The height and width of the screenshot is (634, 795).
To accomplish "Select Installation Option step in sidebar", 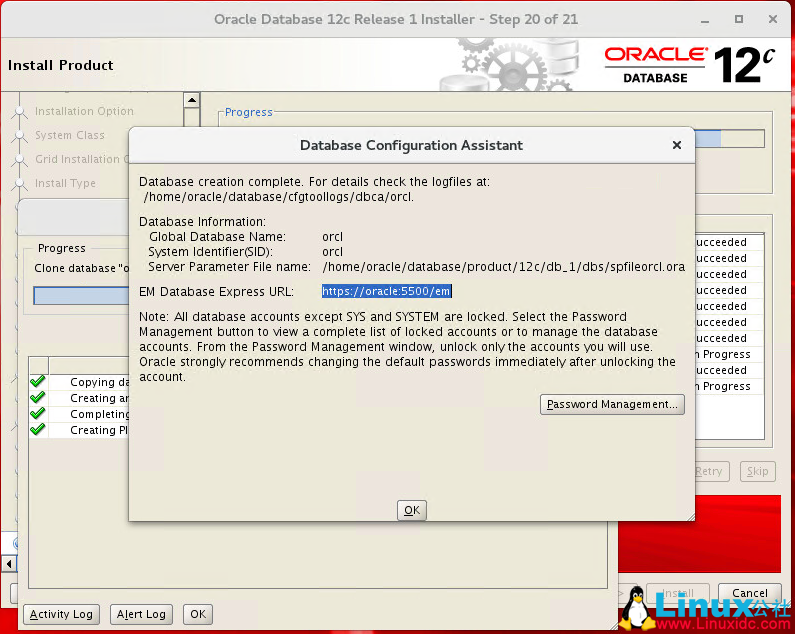I will click(x=84, y=111).
